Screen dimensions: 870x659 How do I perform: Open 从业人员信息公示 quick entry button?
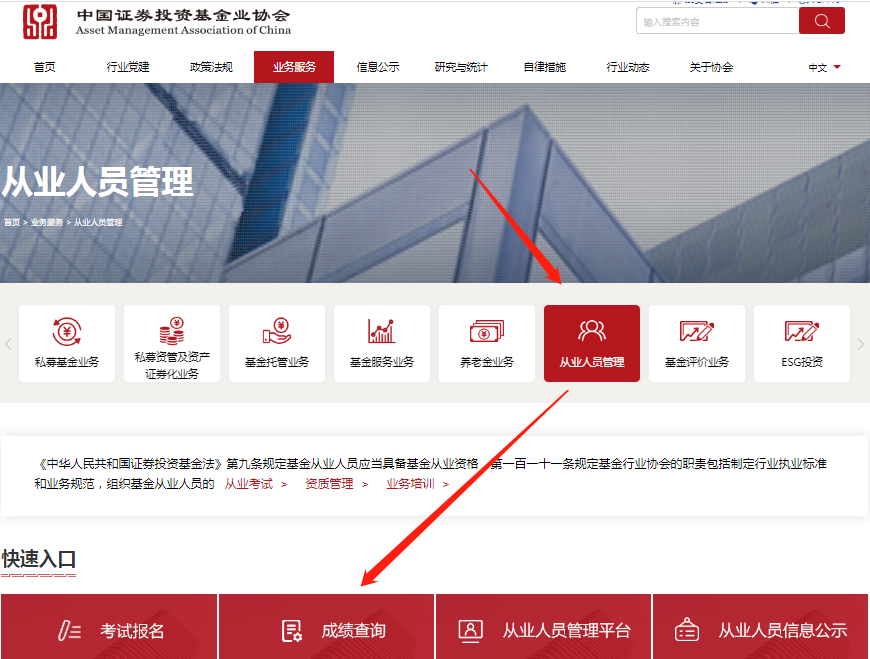pos(760,627)
